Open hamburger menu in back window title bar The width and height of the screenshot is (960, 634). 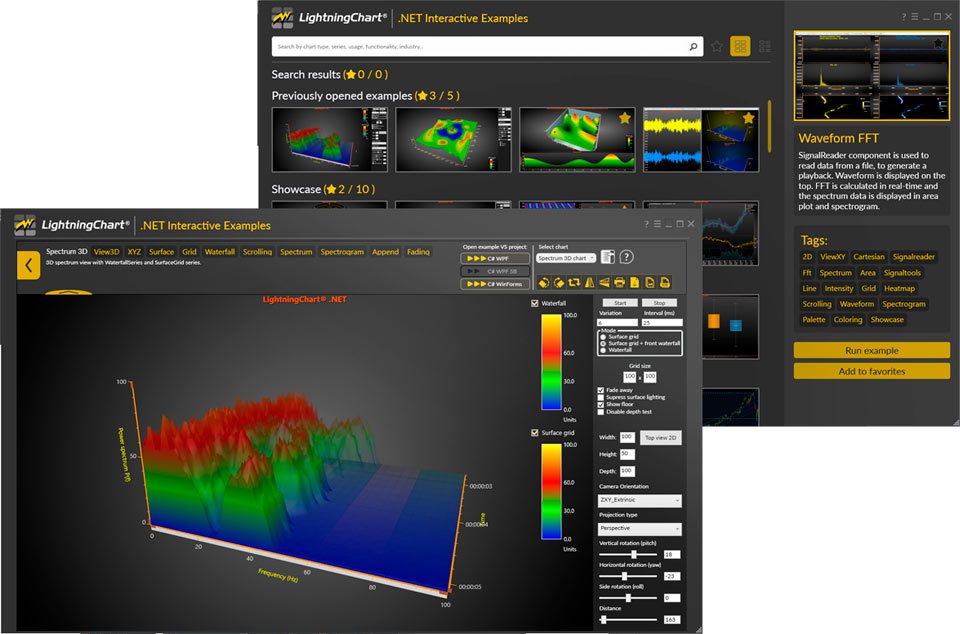click(x=914, y=17)
